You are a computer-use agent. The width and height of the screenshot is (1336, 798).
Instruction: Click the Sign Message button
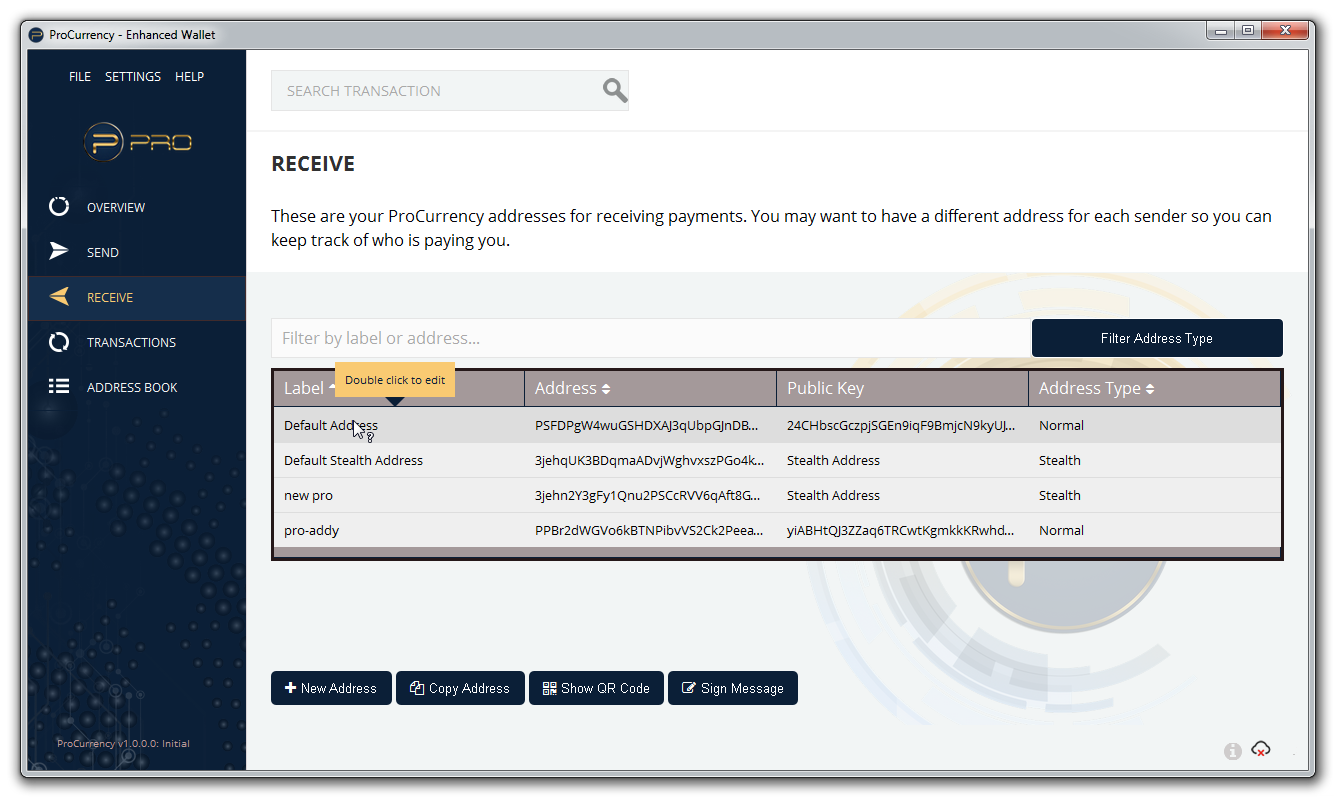tap(733, 688)
